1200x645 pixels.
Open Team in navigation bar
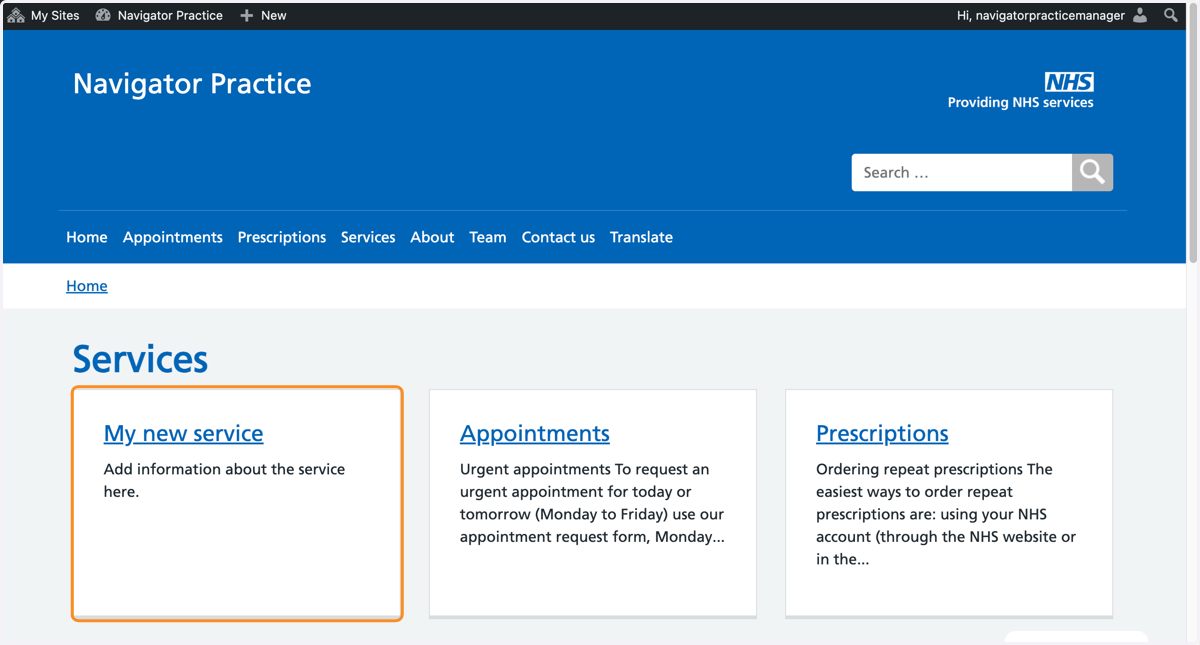[488, 237]
